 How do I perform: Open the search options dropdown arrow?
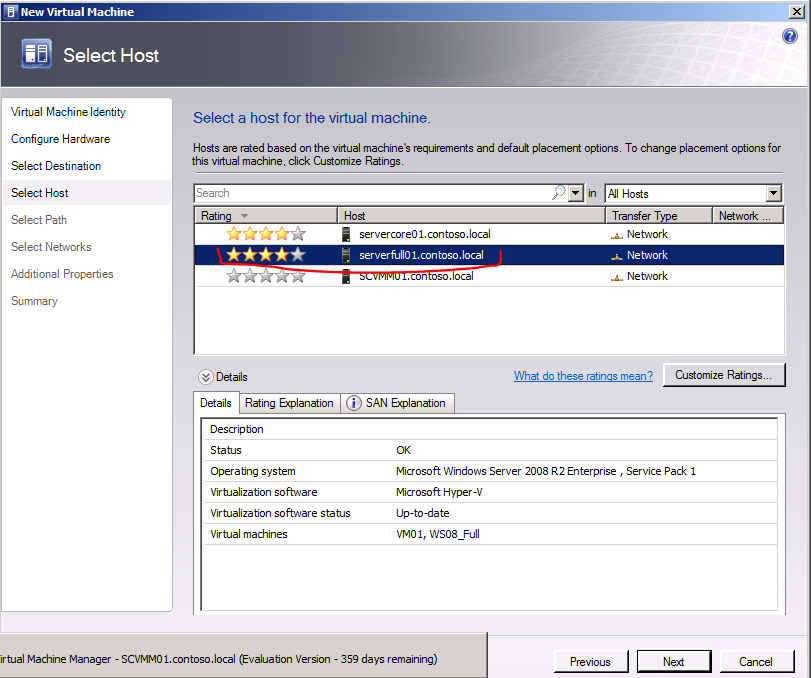[576, 193]
